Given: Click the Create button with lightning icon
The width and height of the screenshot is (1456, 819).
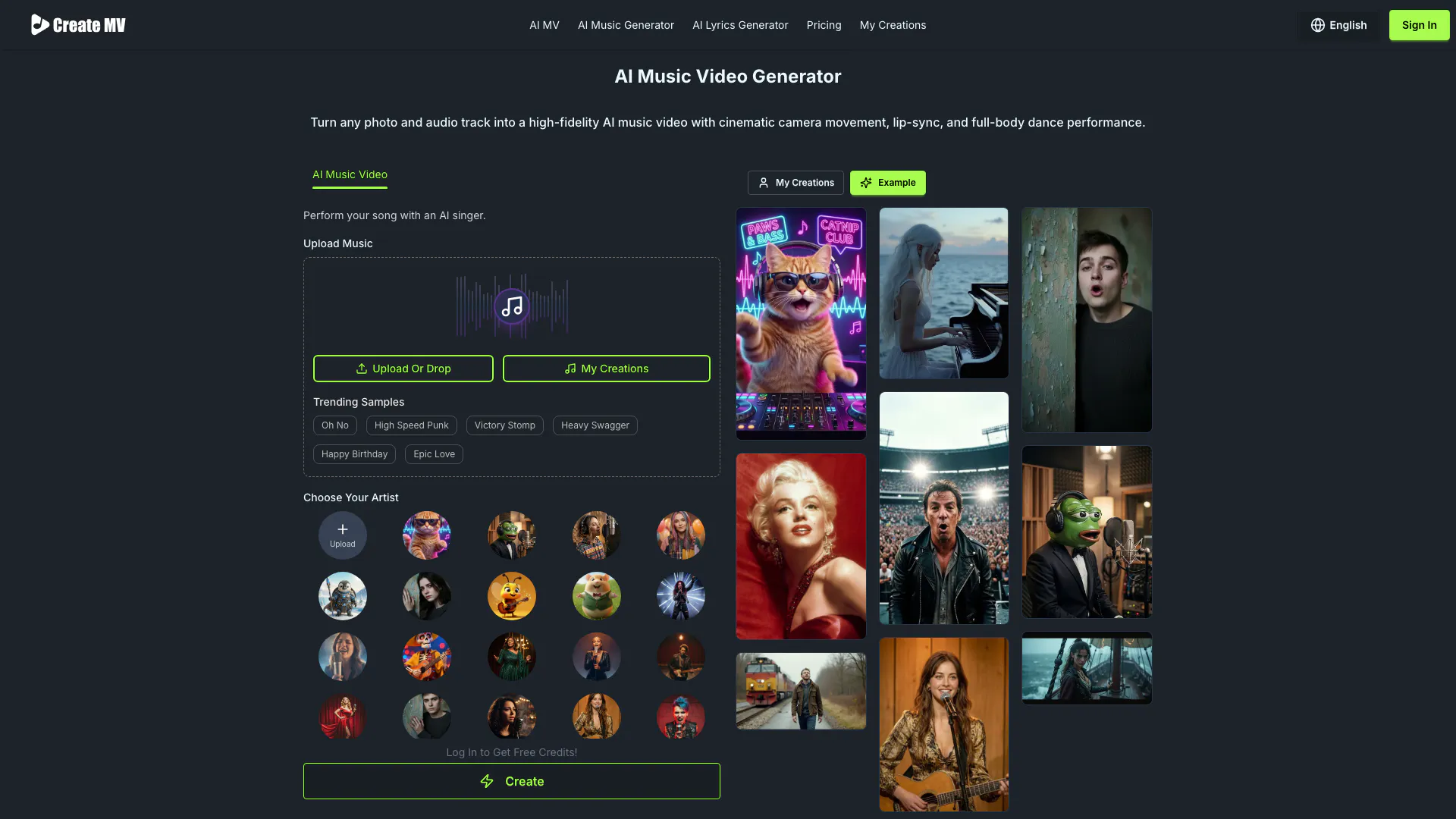Looking at the screenshot, I should [x=512, y=781].
